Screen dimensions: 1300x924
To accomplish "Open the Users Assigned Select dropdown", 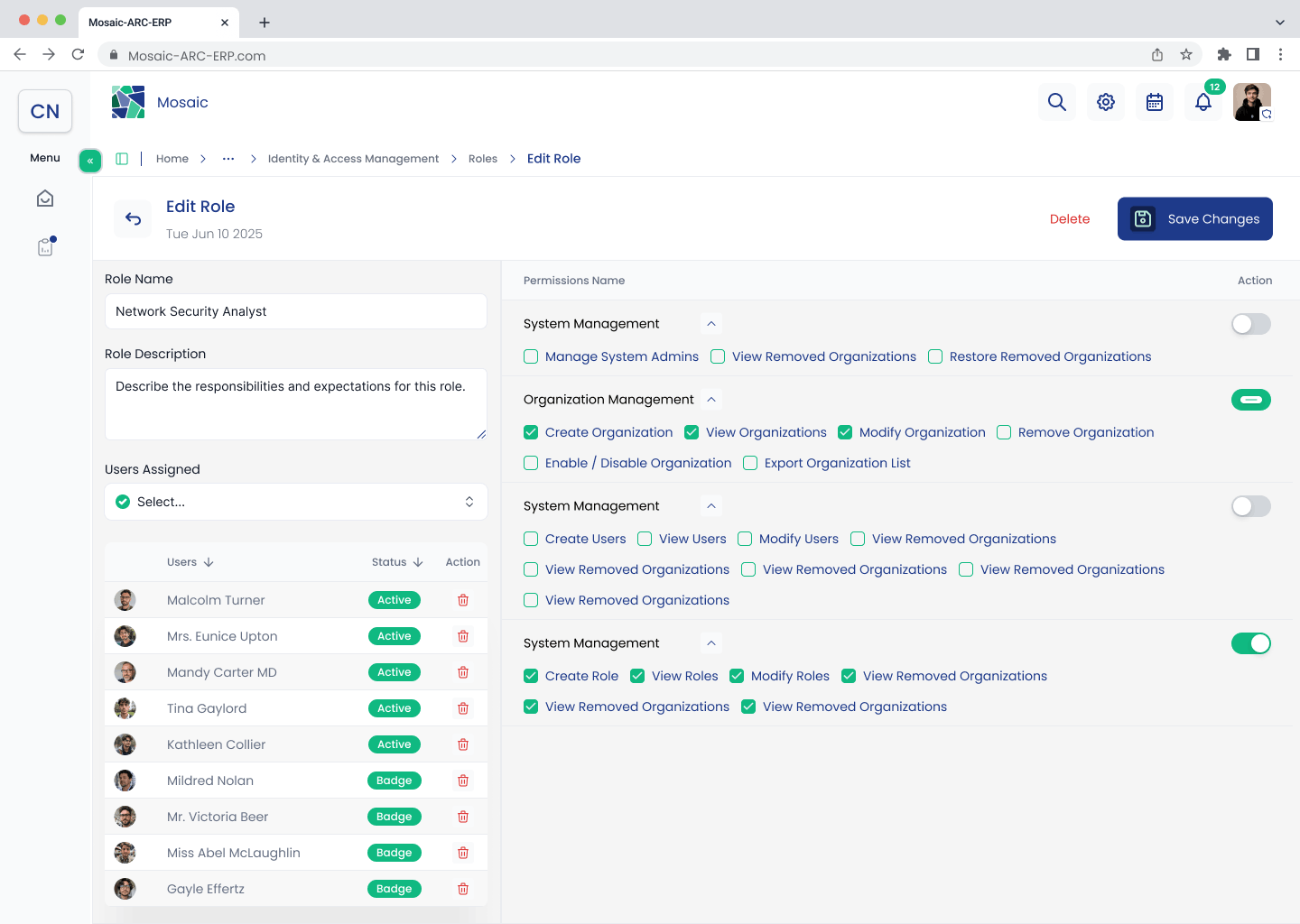I will (296, 502).
